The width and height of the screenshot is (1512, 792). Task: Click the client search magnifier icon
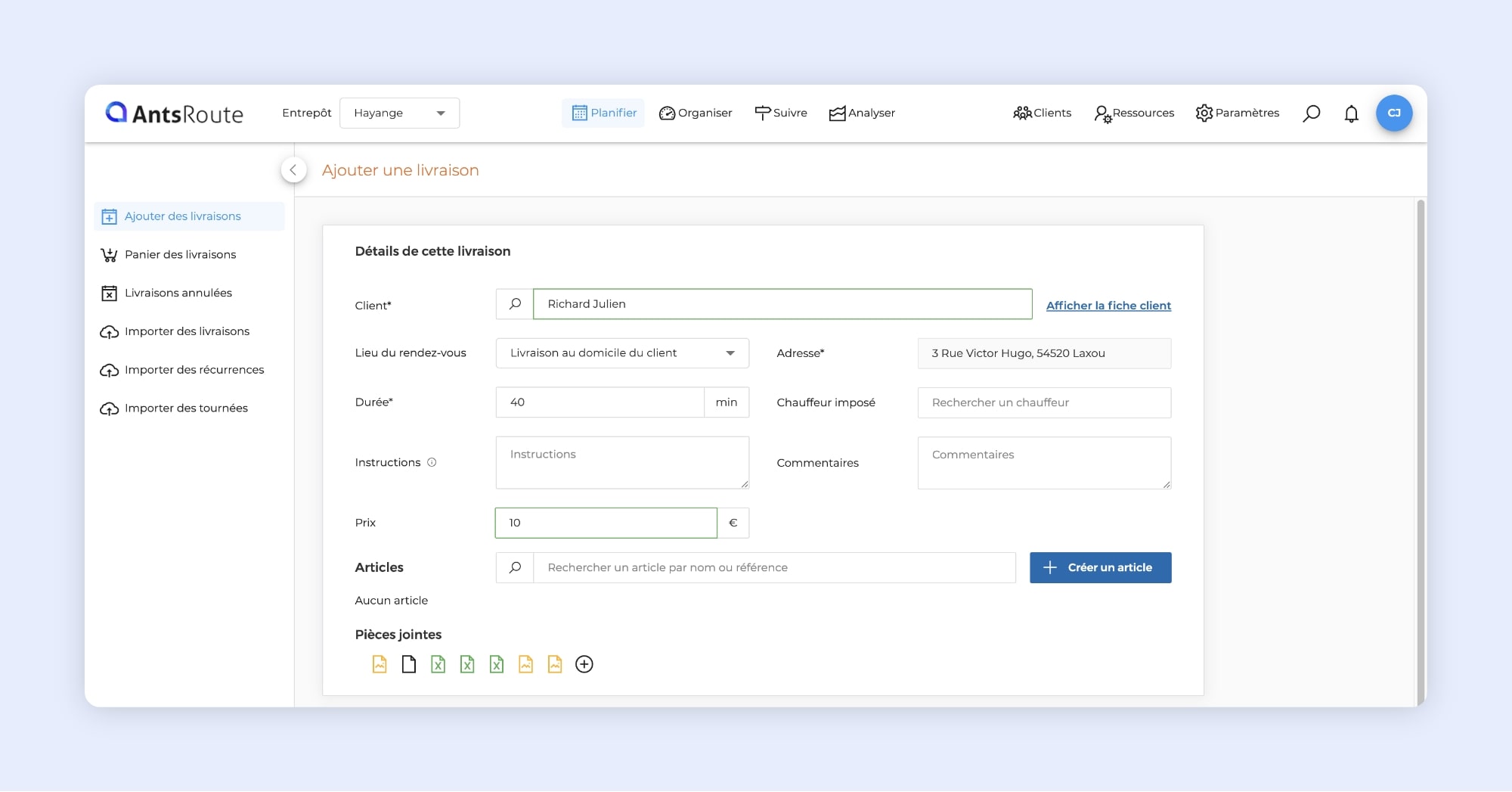(x=515, y=304)
